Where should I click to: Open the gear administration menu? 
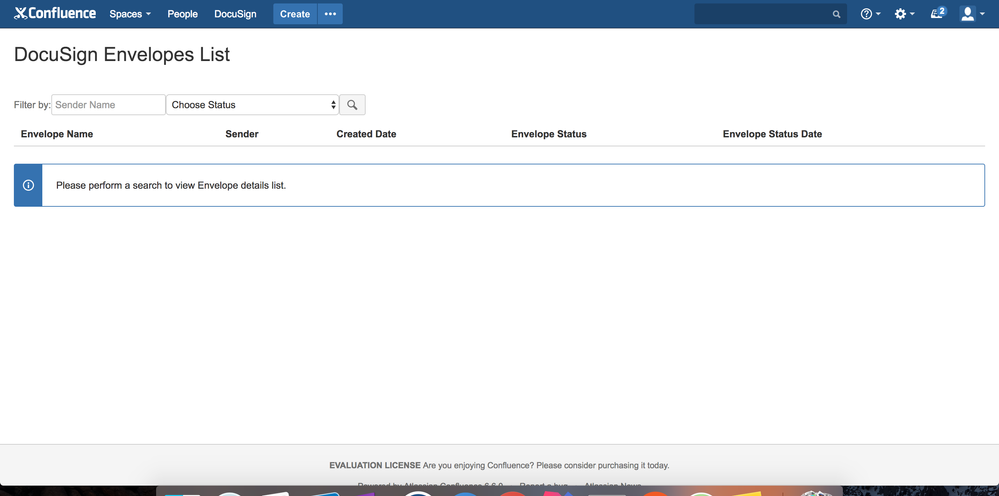click(904, 14)
